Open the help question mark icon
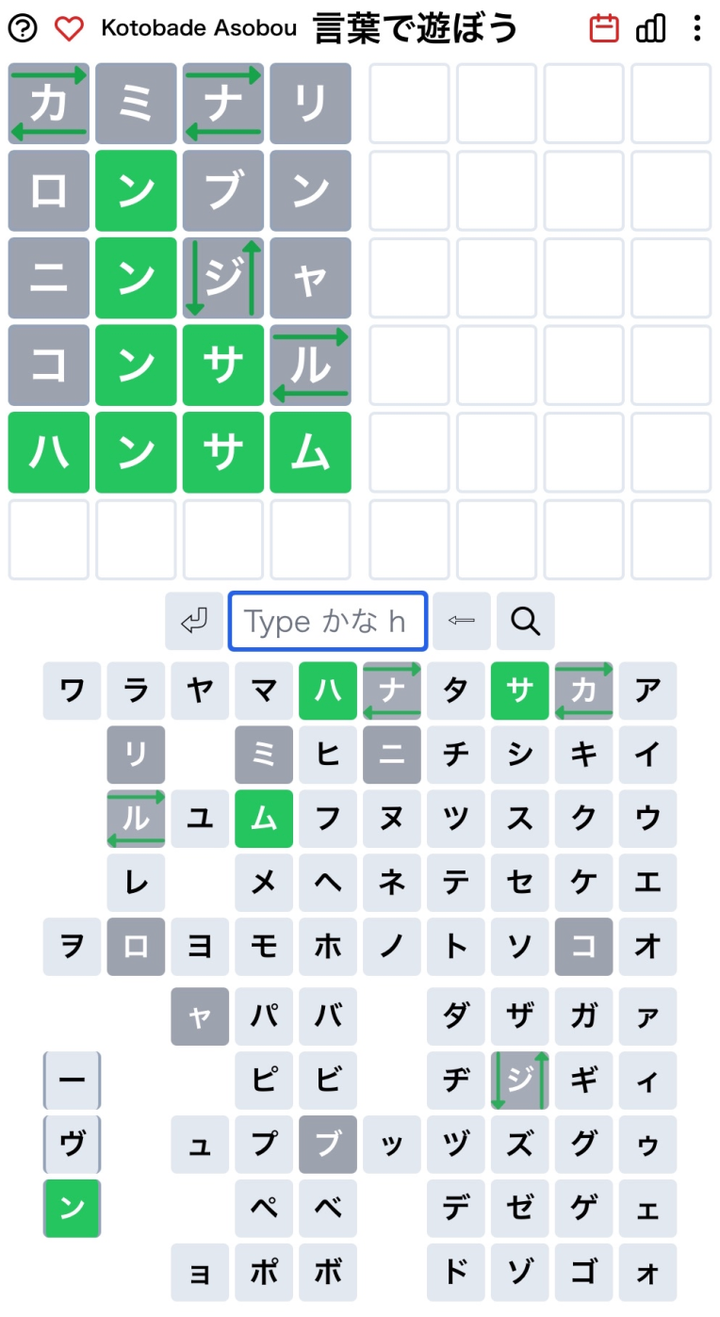The width and height of the screenshot is (720, 1317). point(22,29)
